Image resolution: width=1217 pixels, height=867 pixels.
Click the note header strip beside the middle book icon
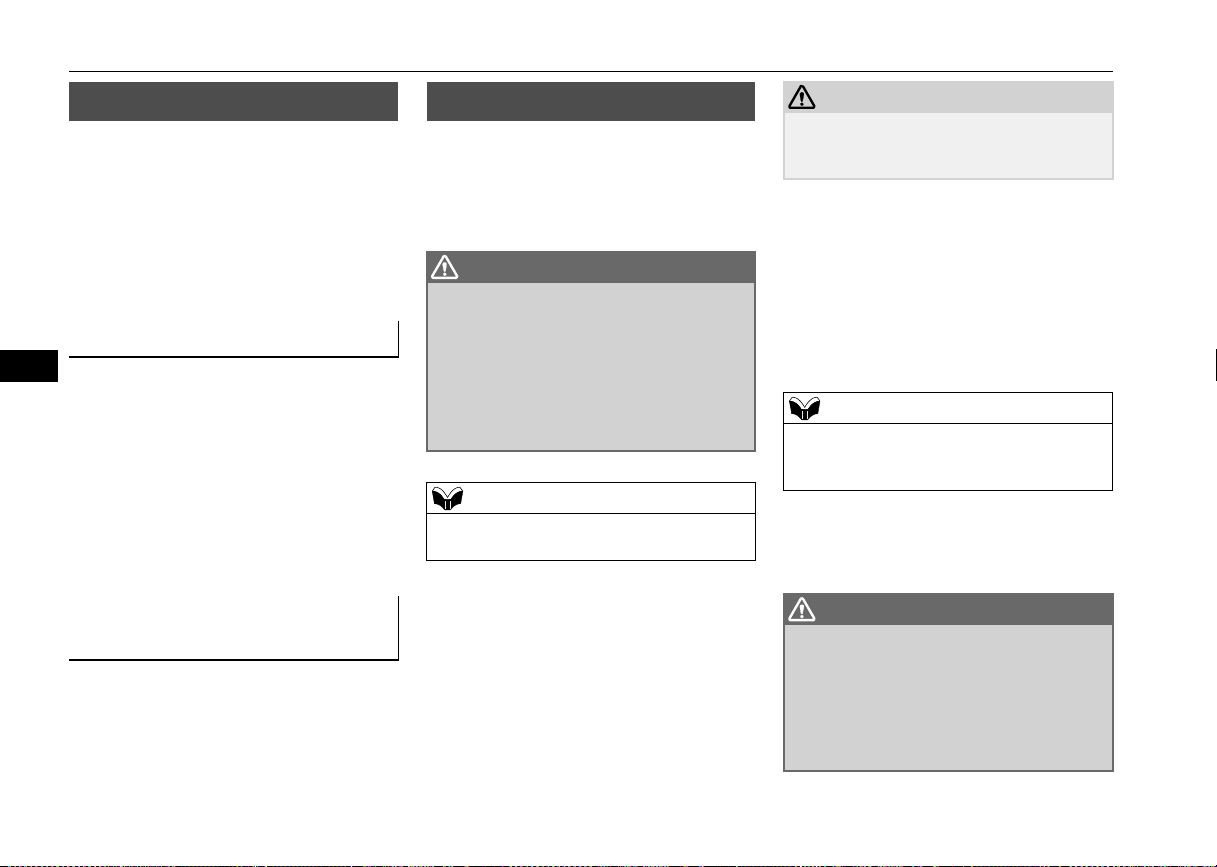click(608, 498)
